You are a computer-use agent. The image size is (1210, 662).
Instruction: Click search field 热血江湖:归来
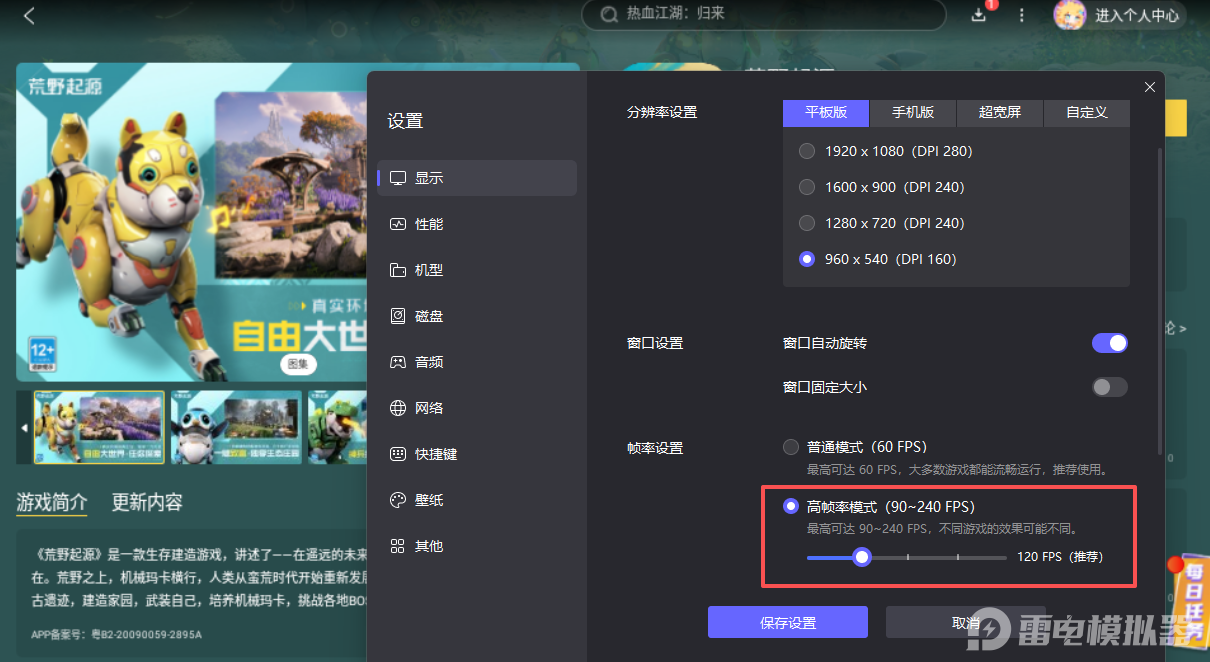tap(763, 14)
